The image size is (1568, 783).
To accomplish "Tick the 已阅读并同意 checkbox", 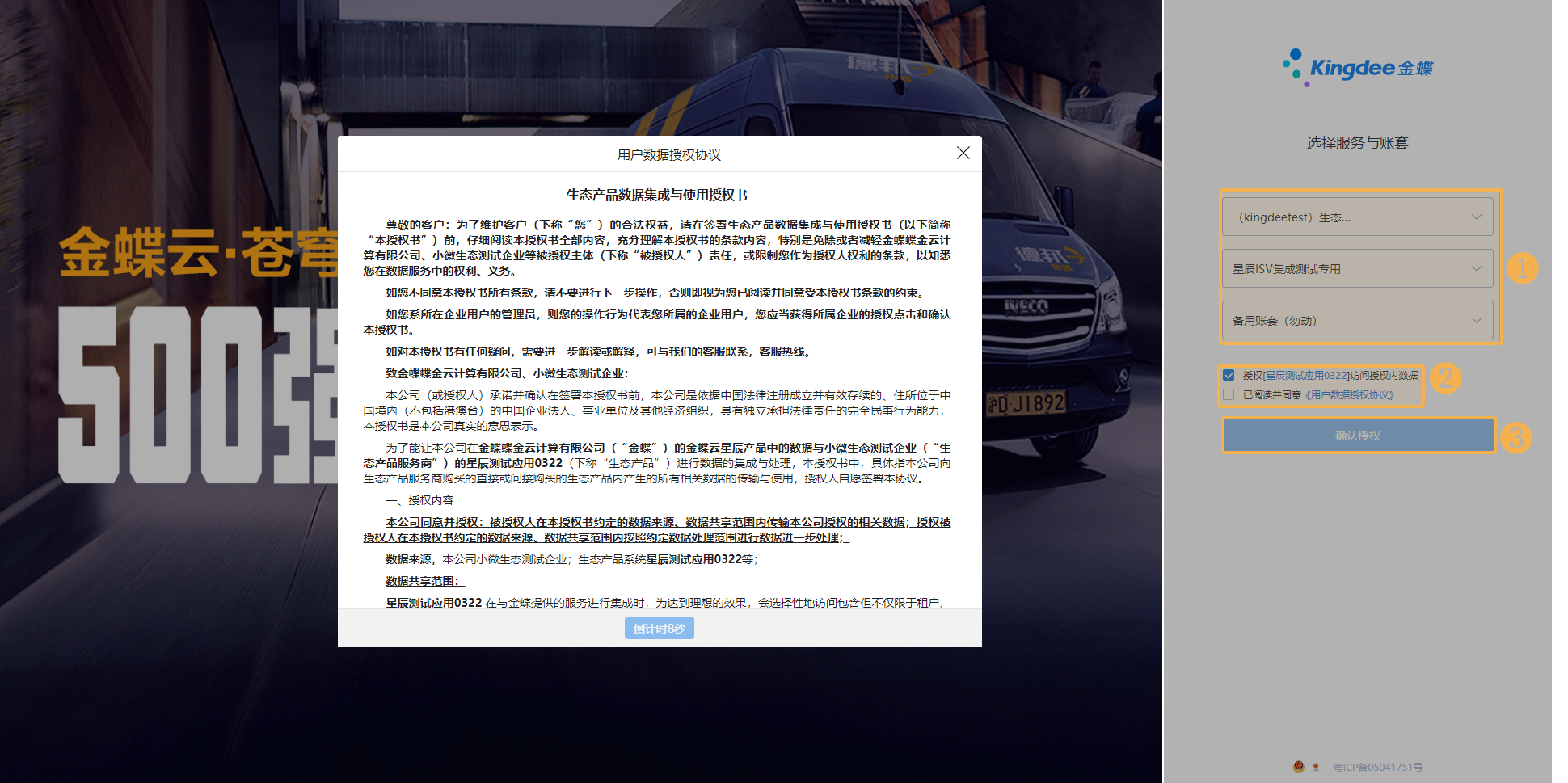I will pyautogui.click(x=1229, y=394).
